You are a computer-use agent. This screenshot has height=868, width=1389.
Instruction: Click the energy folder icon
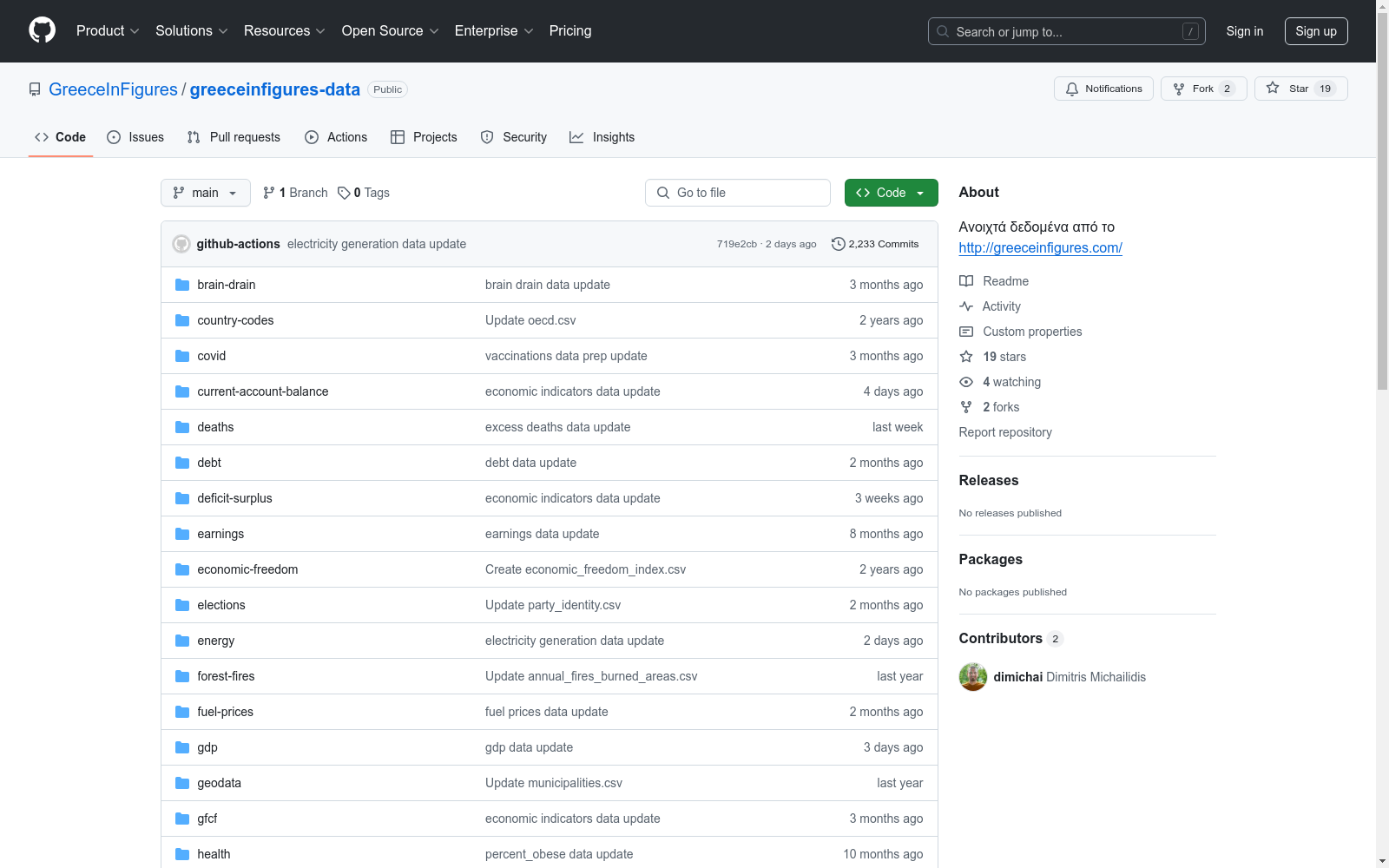click(x=182, y=641)
